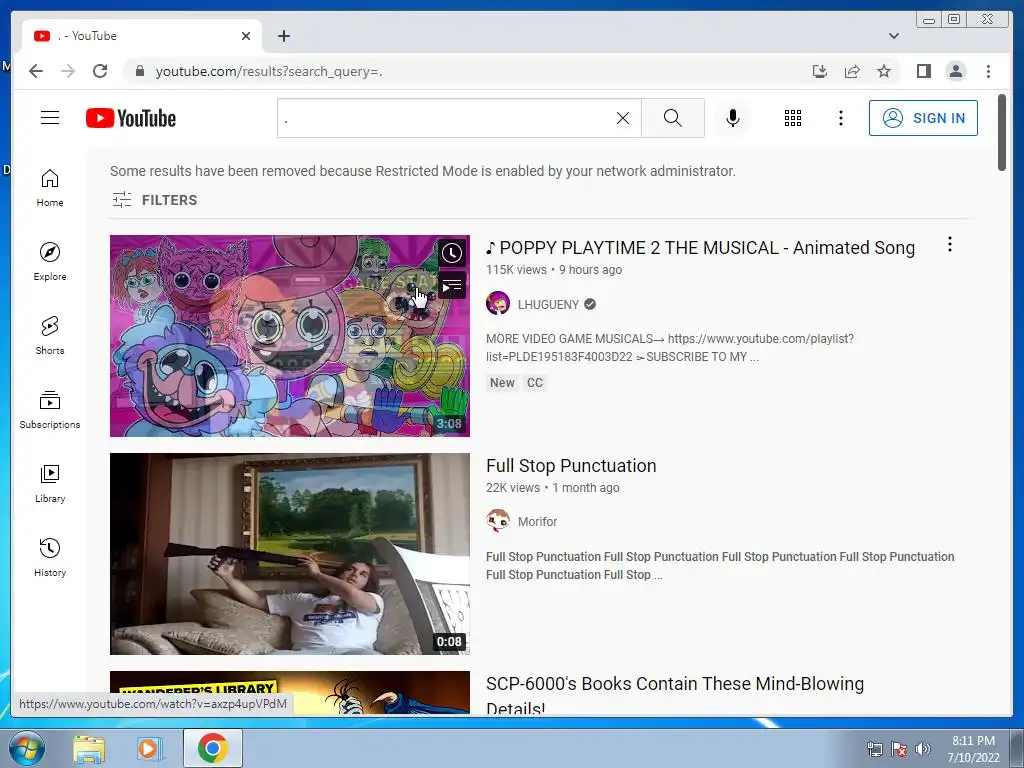Open Shorts in the sidebar
The height and width of the screenshot is (768, 1024).
[50, 336]
